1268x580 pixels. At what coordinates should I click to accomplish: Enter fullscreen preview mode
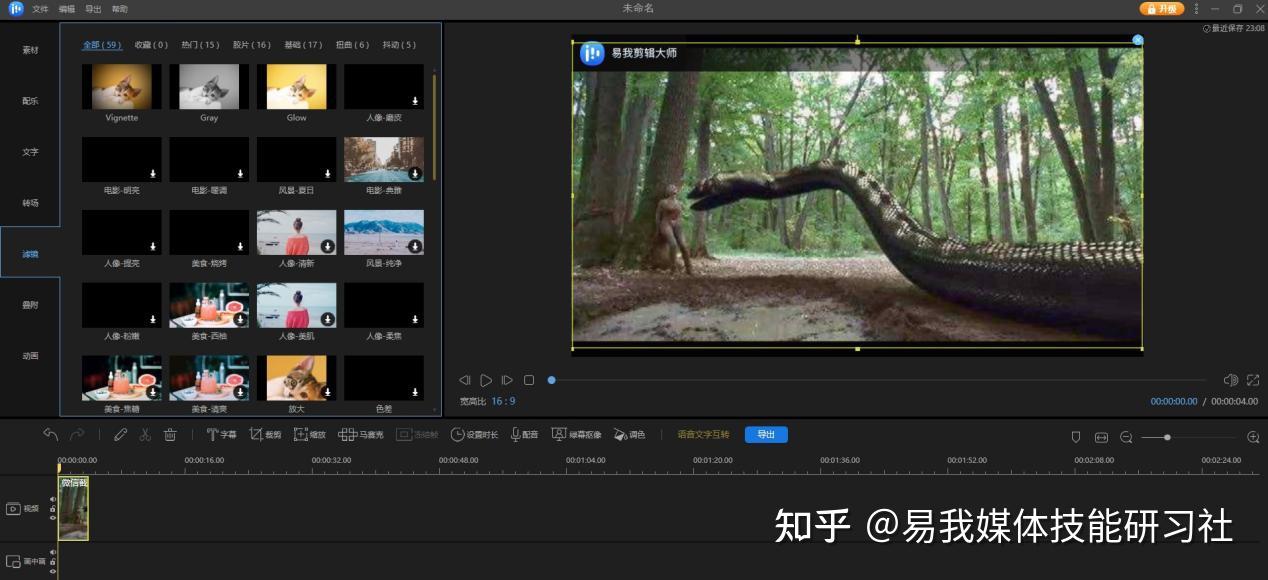pyautogui.click(x=1253, y=380)
